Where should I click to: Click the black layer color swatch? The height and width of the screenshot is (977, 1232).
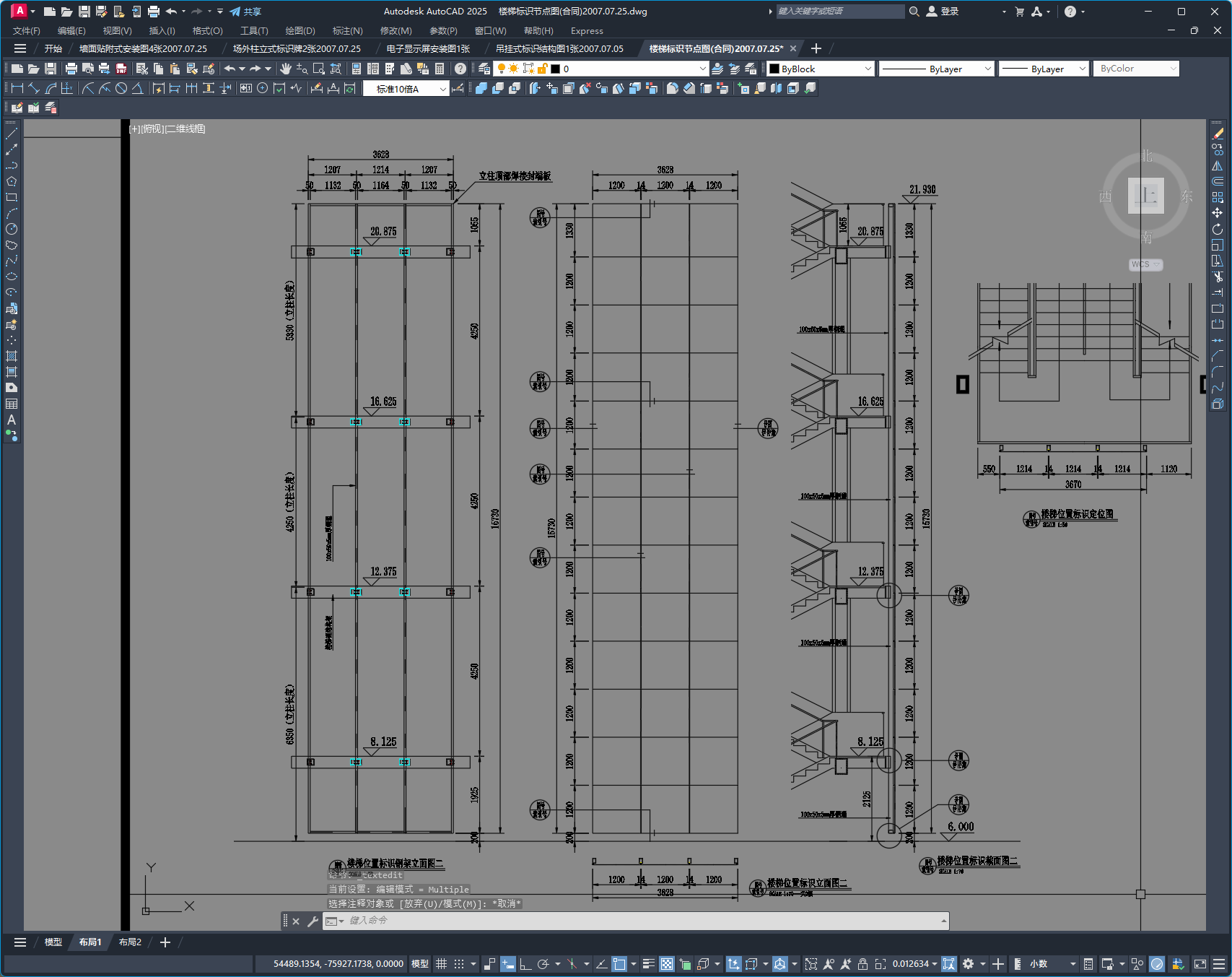click(x=556, y=69)
